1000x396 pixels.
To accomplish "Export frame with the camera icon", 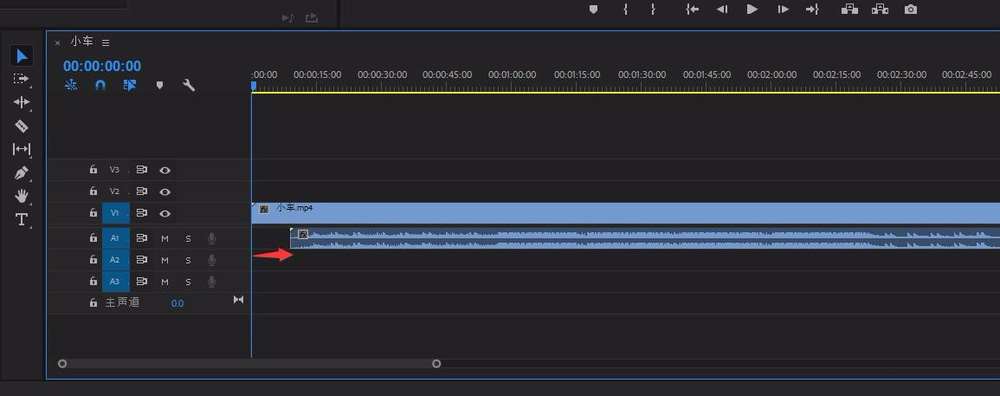I will click(911, 9).
